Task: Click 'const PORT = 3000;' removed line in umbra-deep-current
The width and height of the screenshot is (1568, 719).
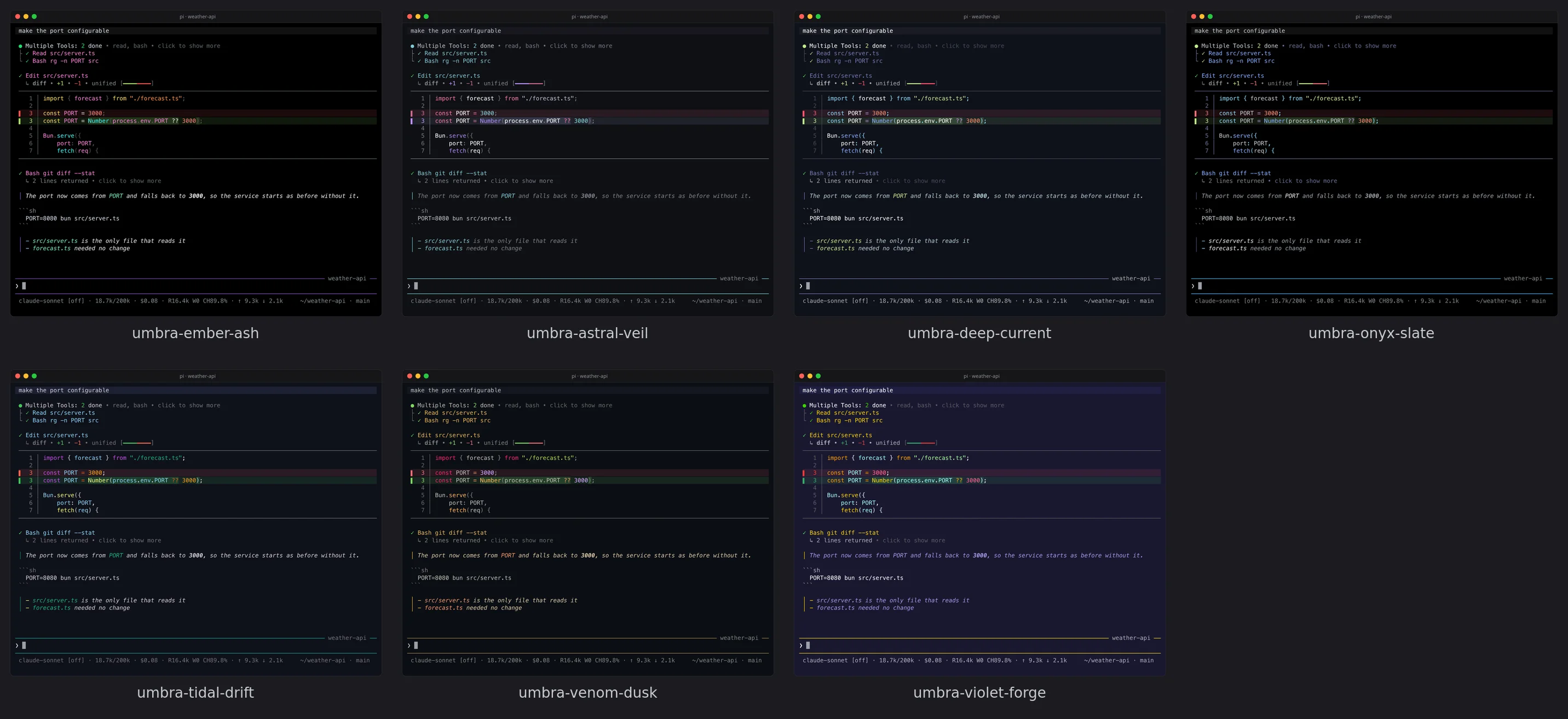Action: click(x=858, y=113)
